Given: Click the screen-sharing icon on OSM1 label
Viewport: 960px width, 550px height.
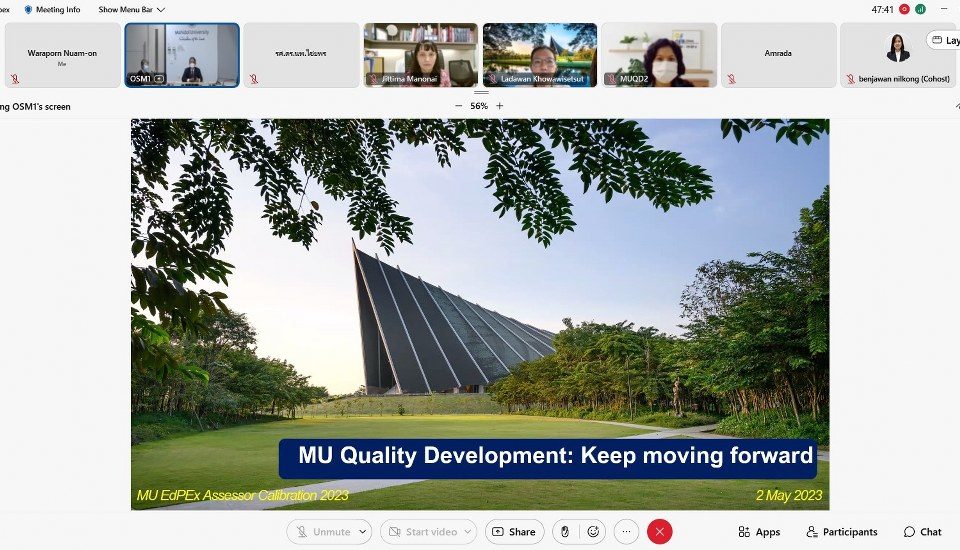Looking at the screenshot, I should (x=159, y=78).
